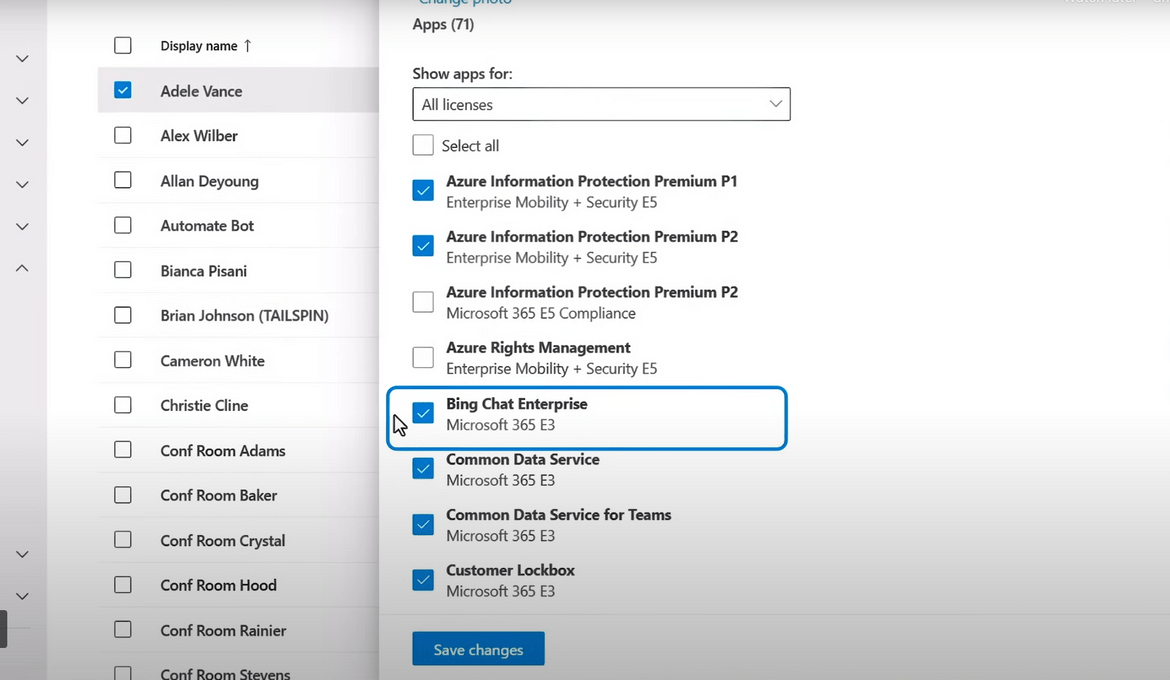The image size is (1170, 680).
Task: Toggle the select-all users checkbox beside Display name
Action: 123,46
